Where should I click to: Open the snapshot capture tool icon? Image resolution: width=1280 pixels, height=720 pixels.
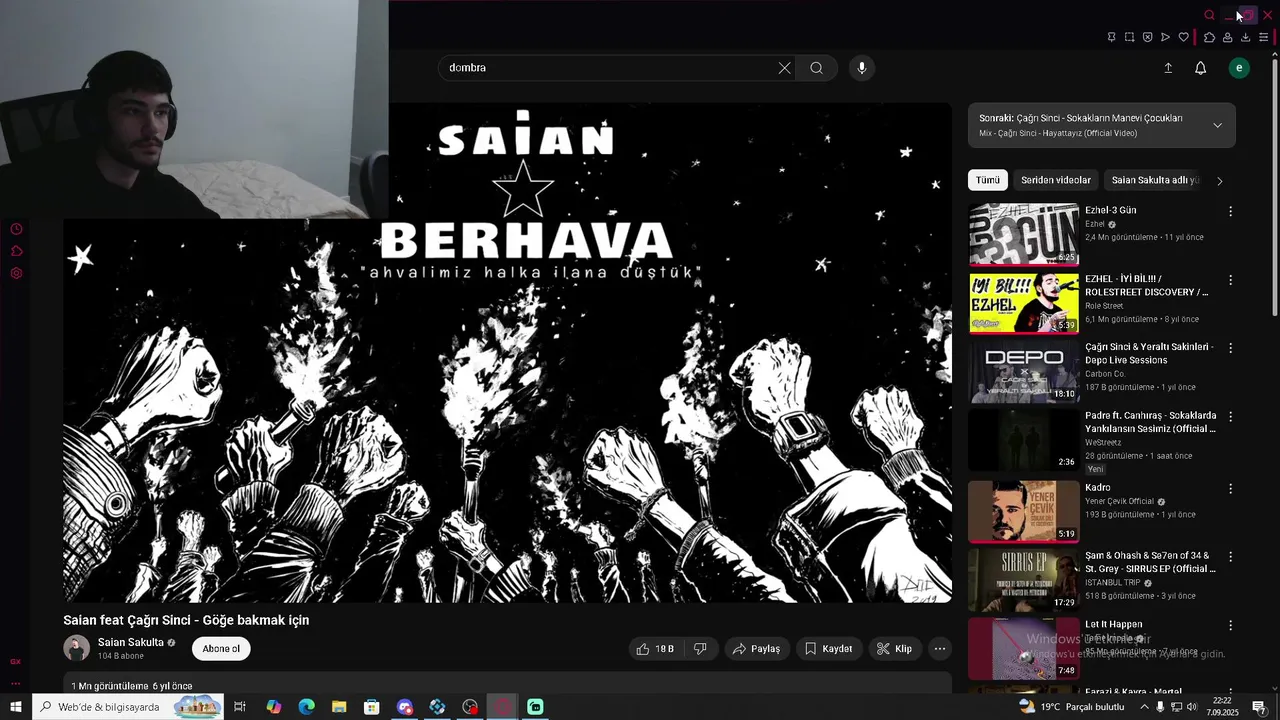(x=1129, y=37)
